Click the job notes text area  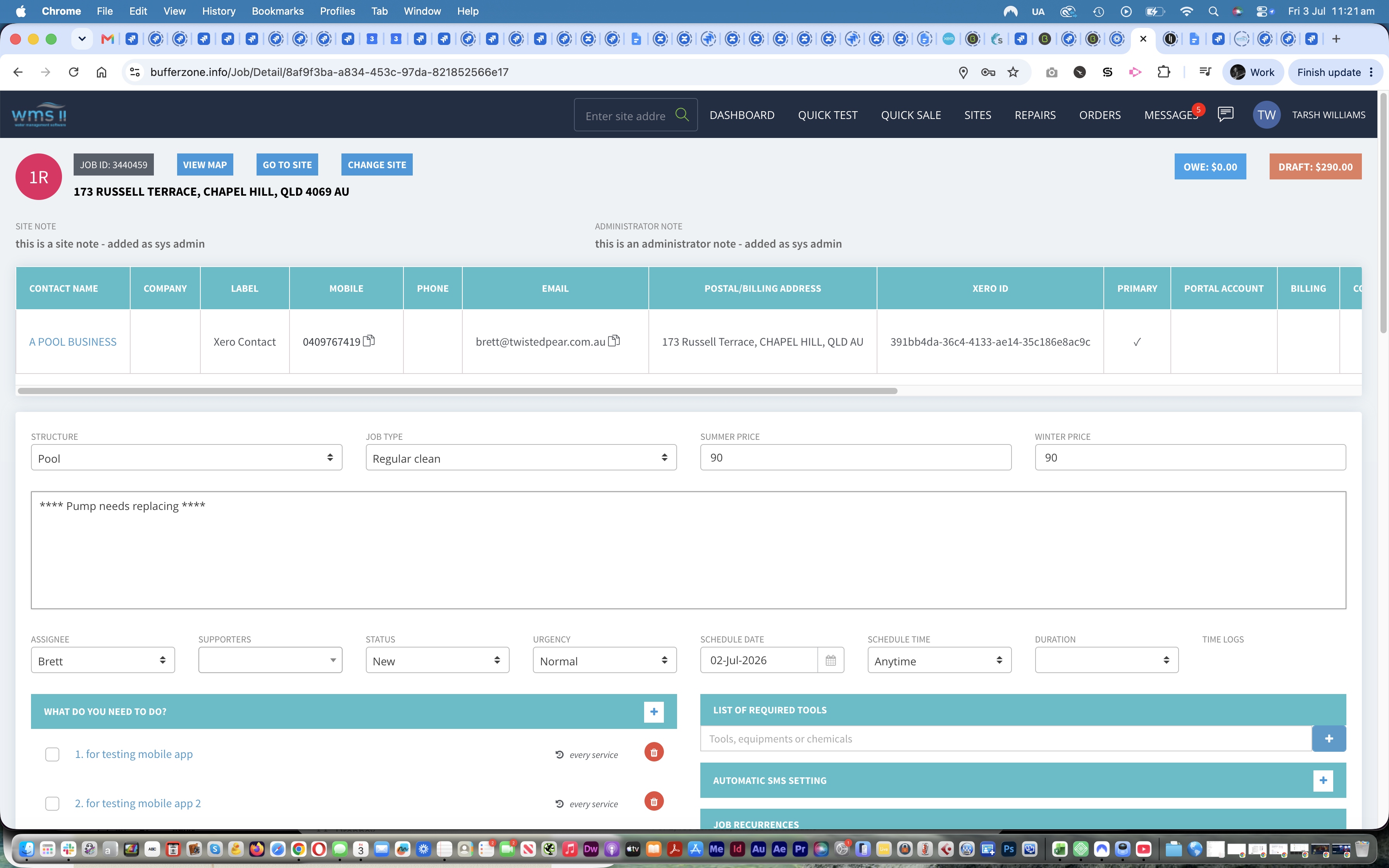688,550
